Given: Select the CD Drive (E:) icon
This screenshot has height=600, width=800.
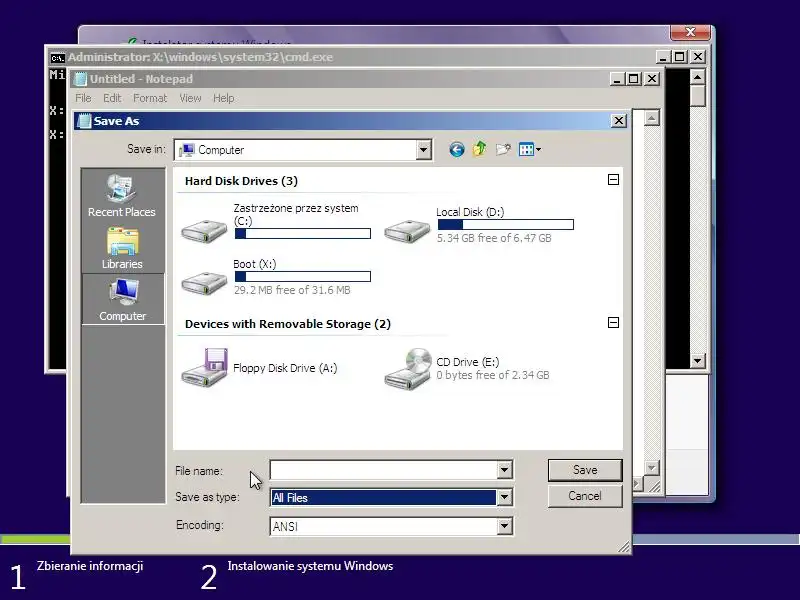Looking at the screenshot, I should coord(407,368).
